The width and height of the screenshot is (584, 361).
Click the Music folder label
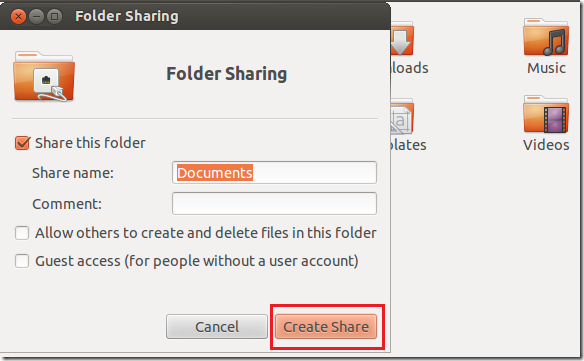[x=546, y=68]
